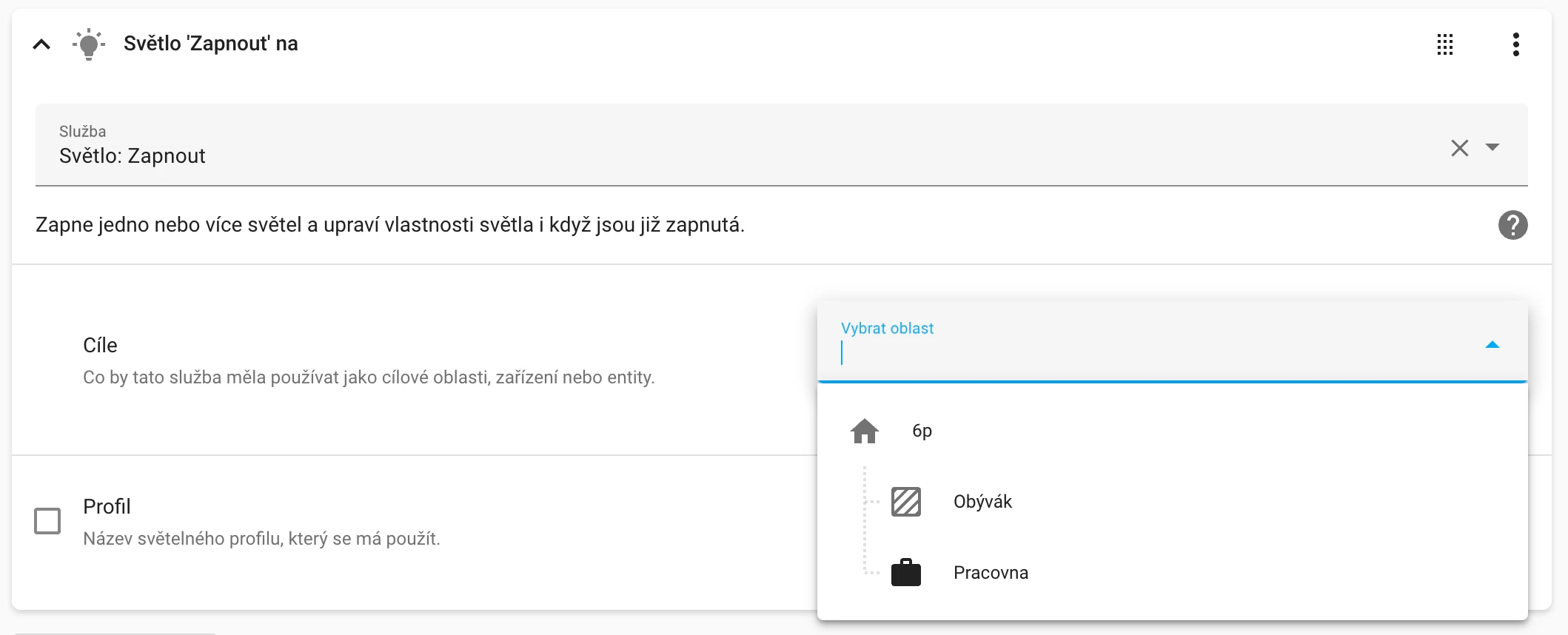Click the drag handle grid icon
The height and width of the screenshot is (635, 1568).
click(x=1445, y=44)
